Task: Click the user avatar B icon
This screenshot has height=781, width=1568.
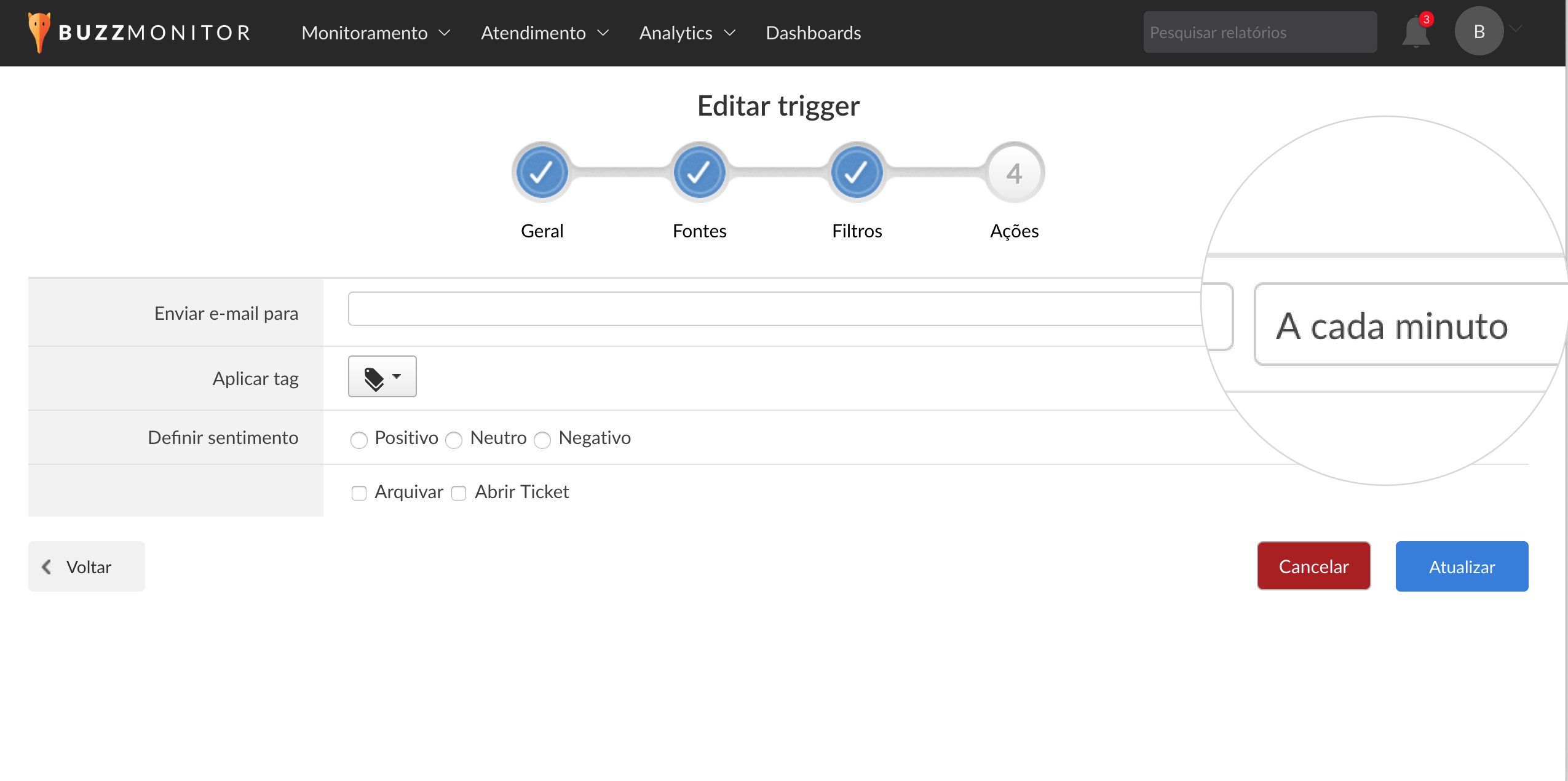Action: click(1479, 31)
